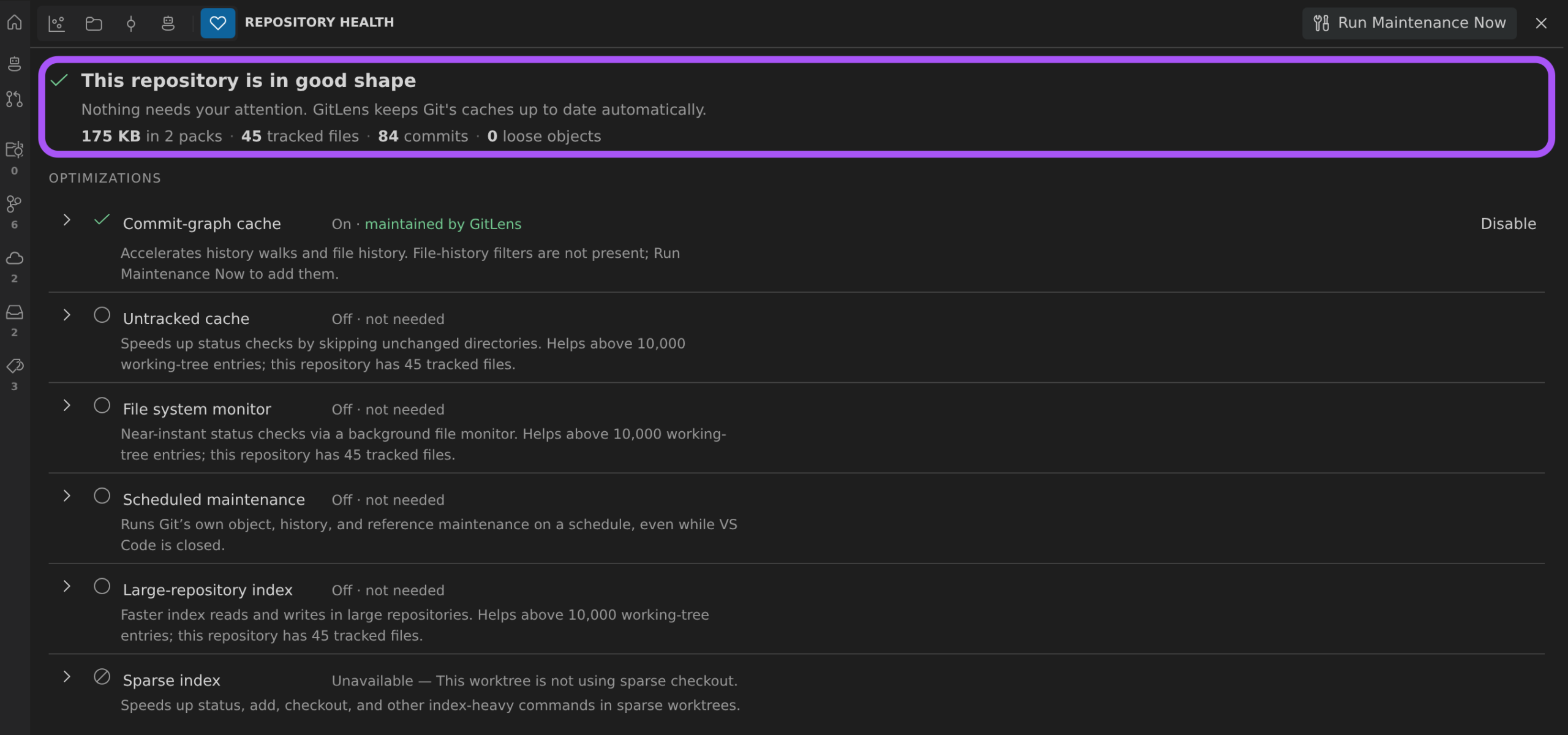
Task: Click the 'Scheduled maintenance' label
Action: [214, 500]
